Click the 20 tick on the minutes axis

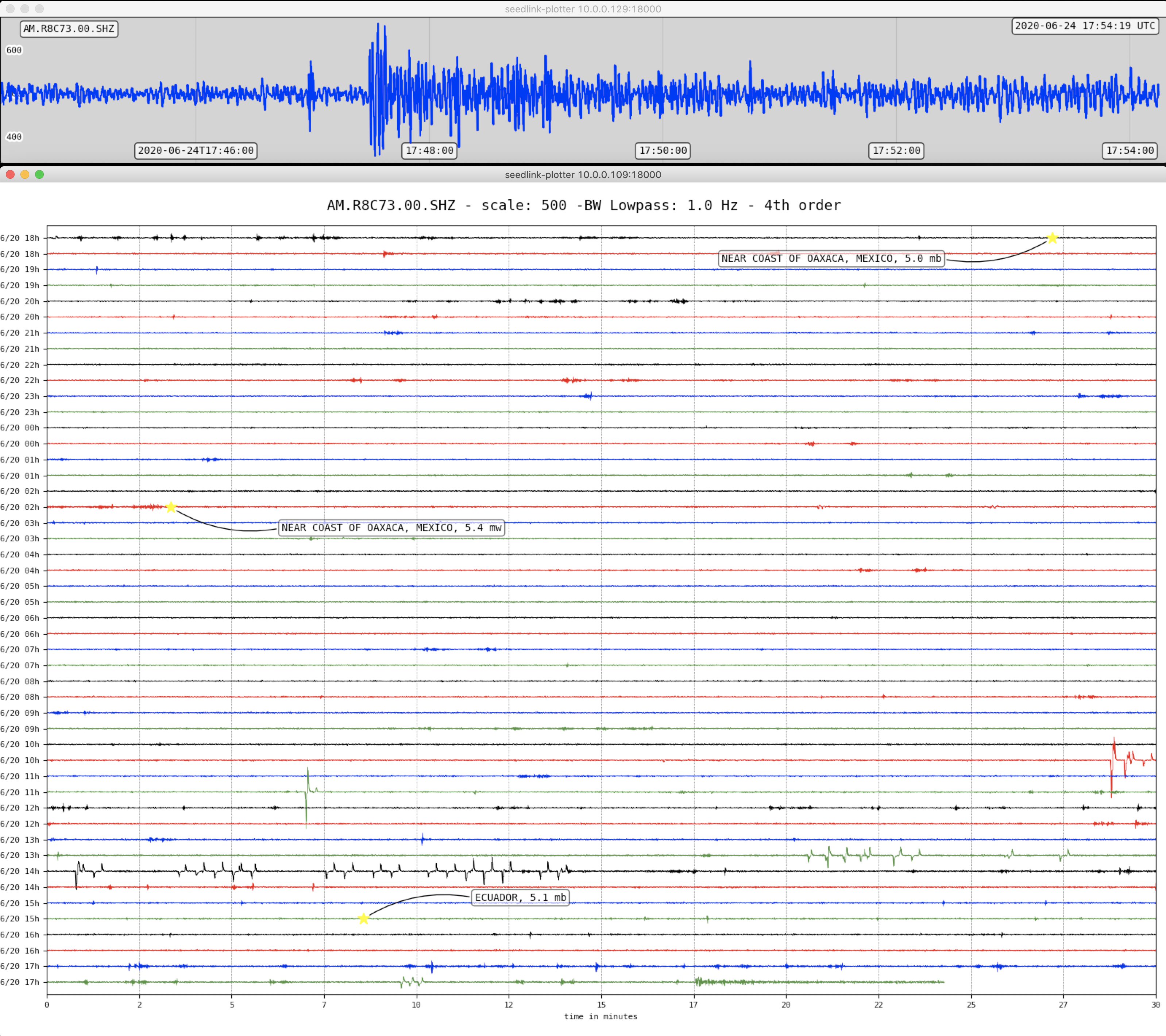[786, 1005]
